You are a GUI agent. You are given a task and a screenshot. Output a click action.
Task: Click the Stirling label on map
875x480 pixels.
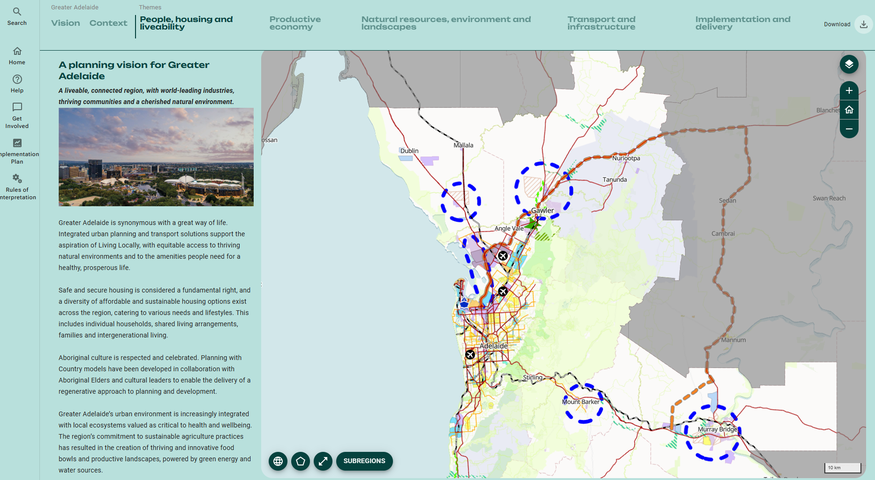532,378
